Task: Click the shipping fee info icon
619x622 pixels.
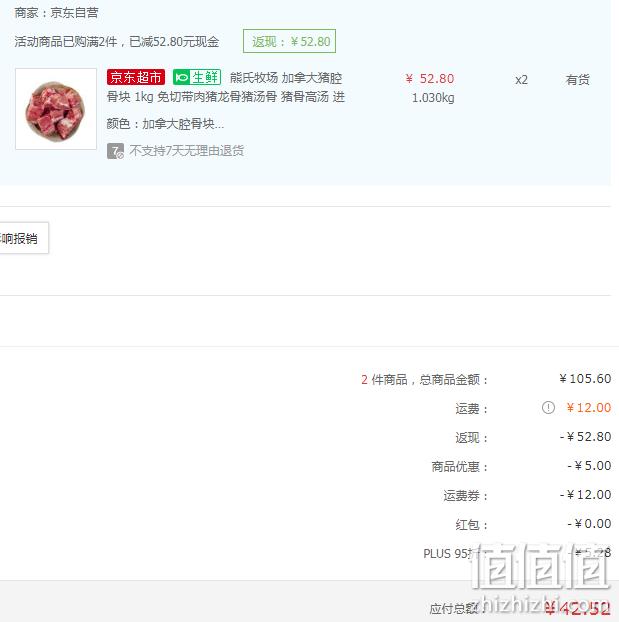Action: click(x=548, y=407)
